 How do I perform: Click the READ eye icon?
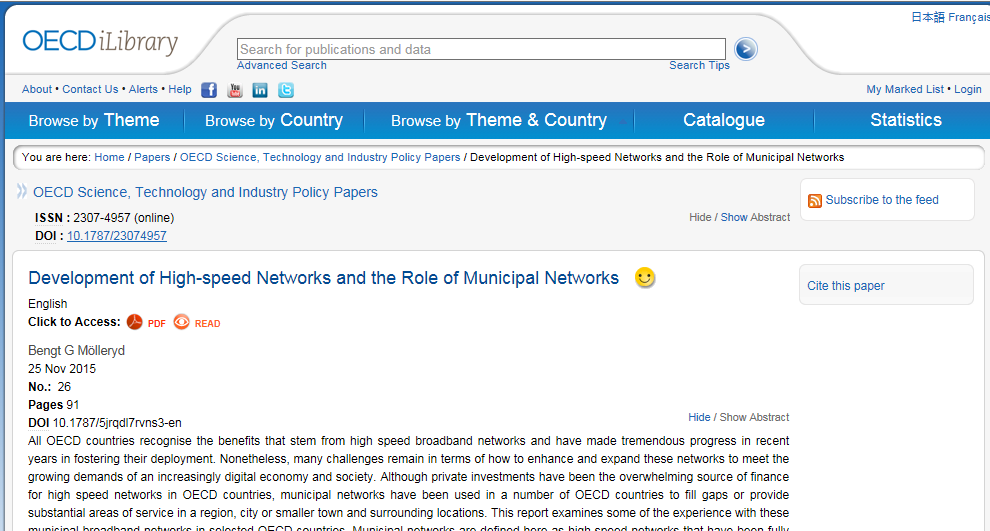182,322
